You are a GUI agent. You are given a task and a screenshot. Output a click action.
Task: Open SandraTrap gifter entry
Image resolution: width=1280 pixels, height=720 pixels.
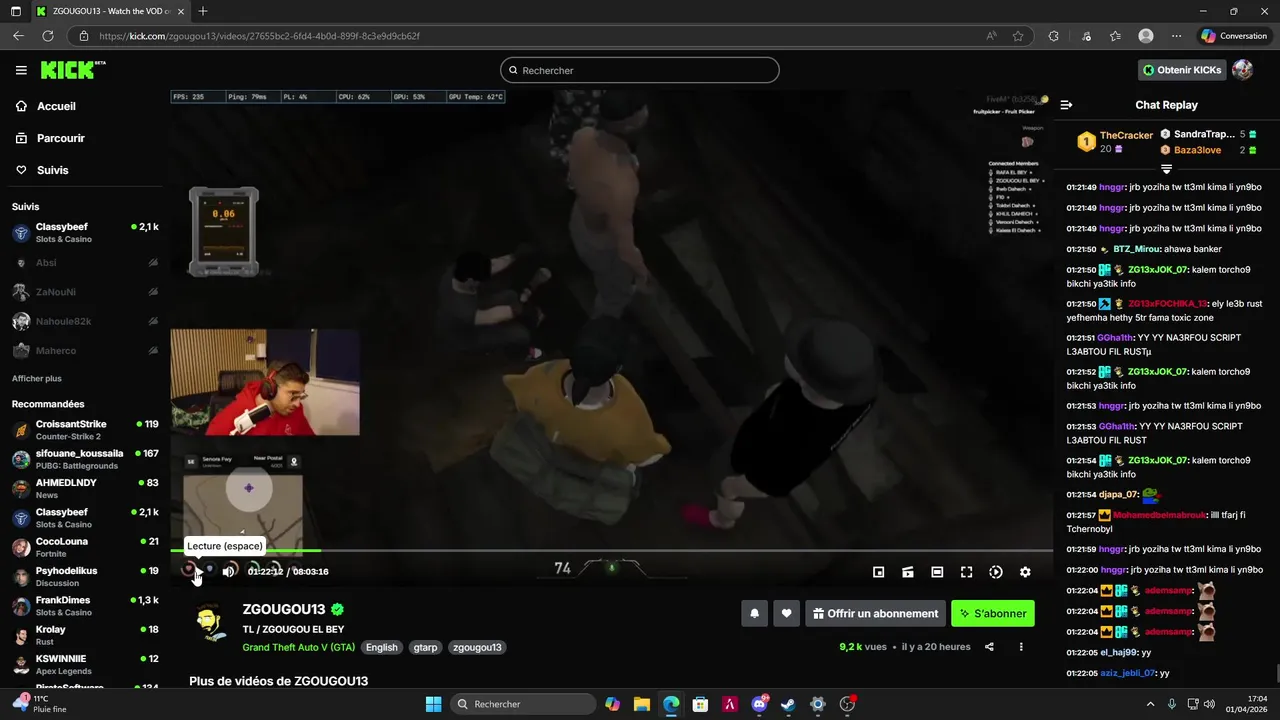[1208, 134]
